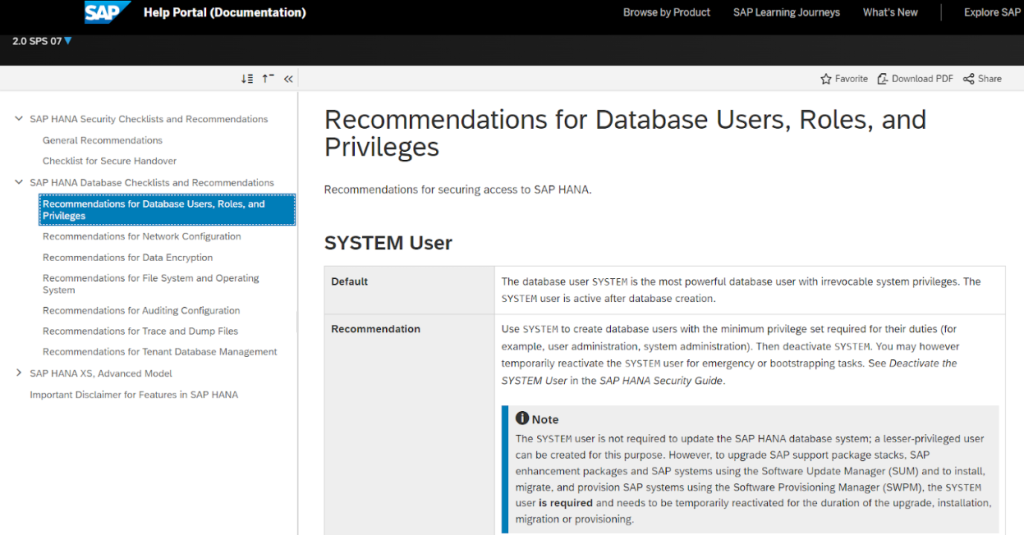Click the SYSTEM User heading
The width and height of the screenshot is (1024, 535).
388,243
